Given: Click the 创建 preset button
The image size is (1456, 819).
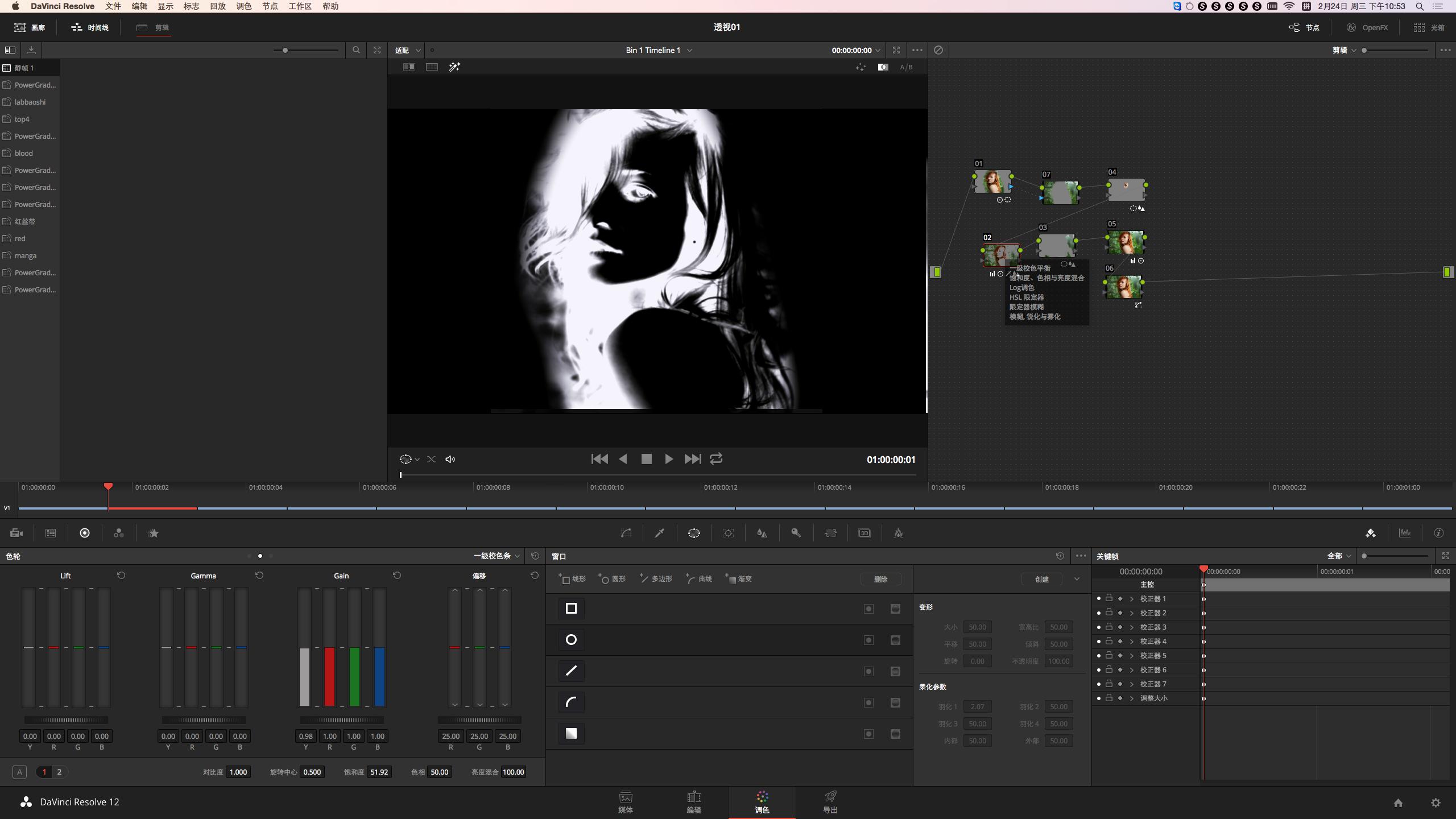Looking at the screenshot, I should point(1041,579).
